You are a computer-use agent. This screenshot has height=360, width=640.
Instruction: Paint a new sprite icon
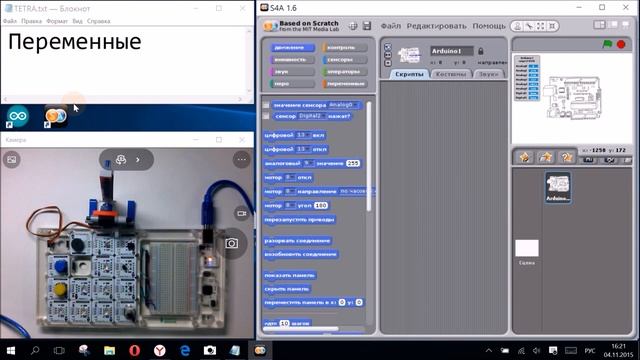pos(525,157)
